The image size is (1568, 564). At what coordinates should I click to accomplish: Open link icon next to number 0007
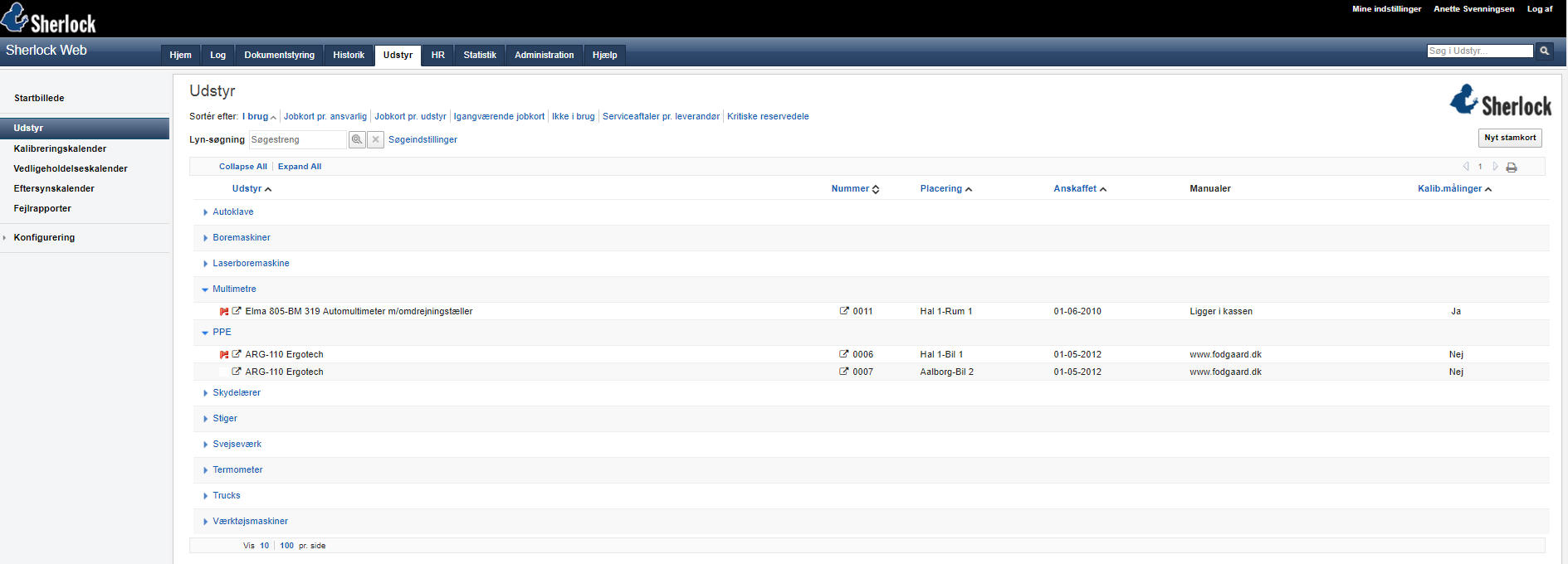coord(844,372)
